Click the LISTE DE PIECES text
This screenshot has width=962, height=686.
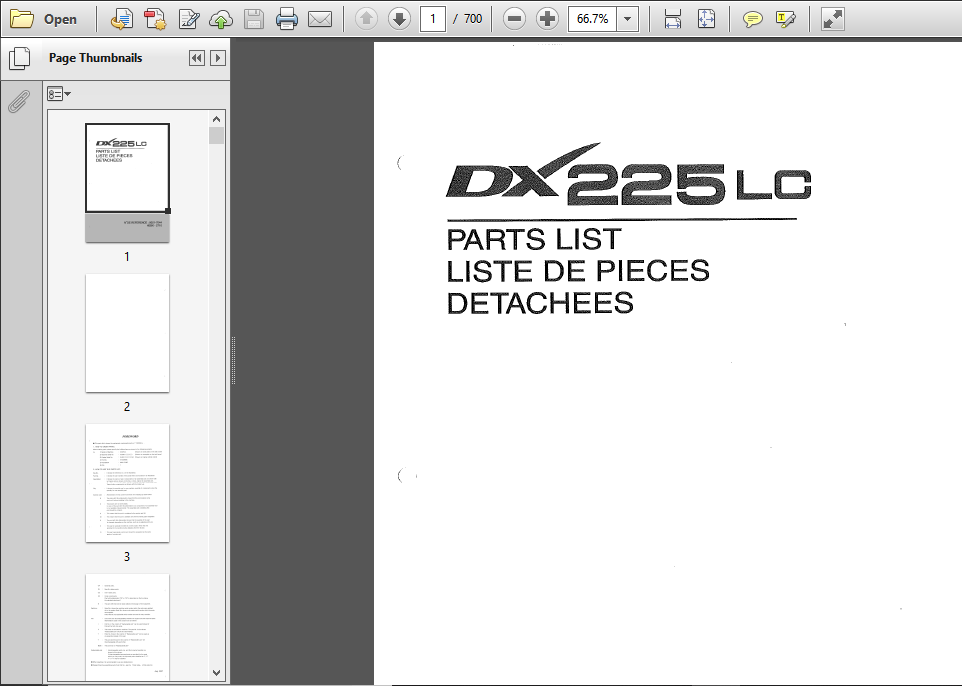pos(578,271)
